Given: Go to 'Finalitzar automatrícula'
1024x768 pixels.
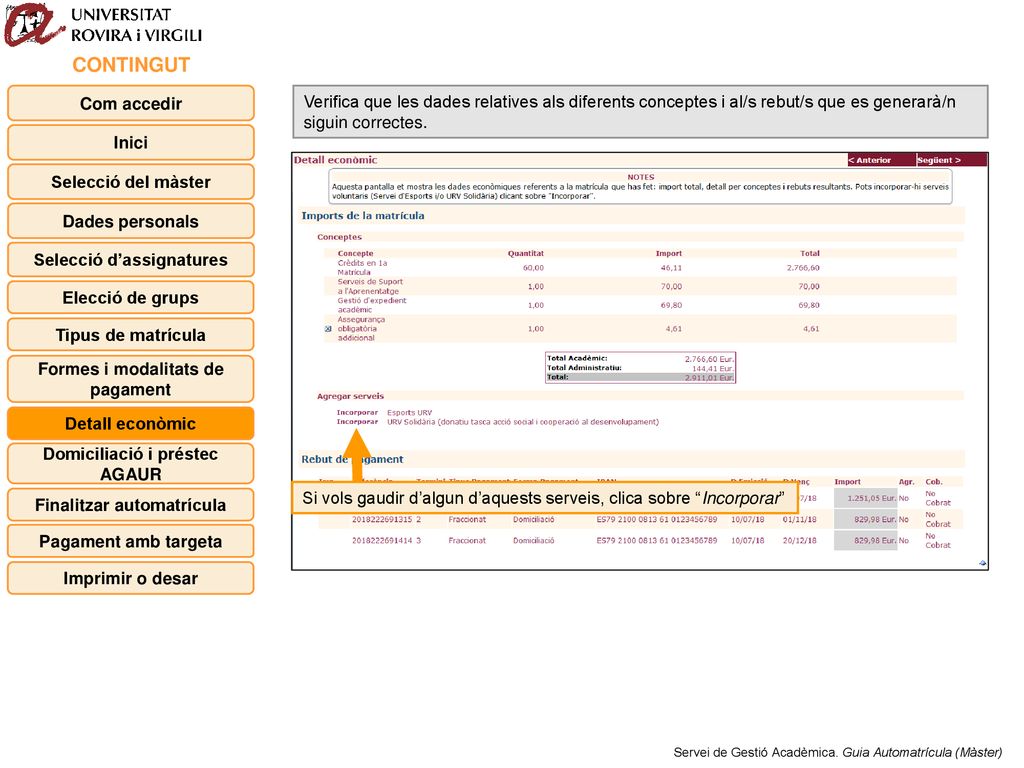Looking at the screenshot, I should click(131, 505).
